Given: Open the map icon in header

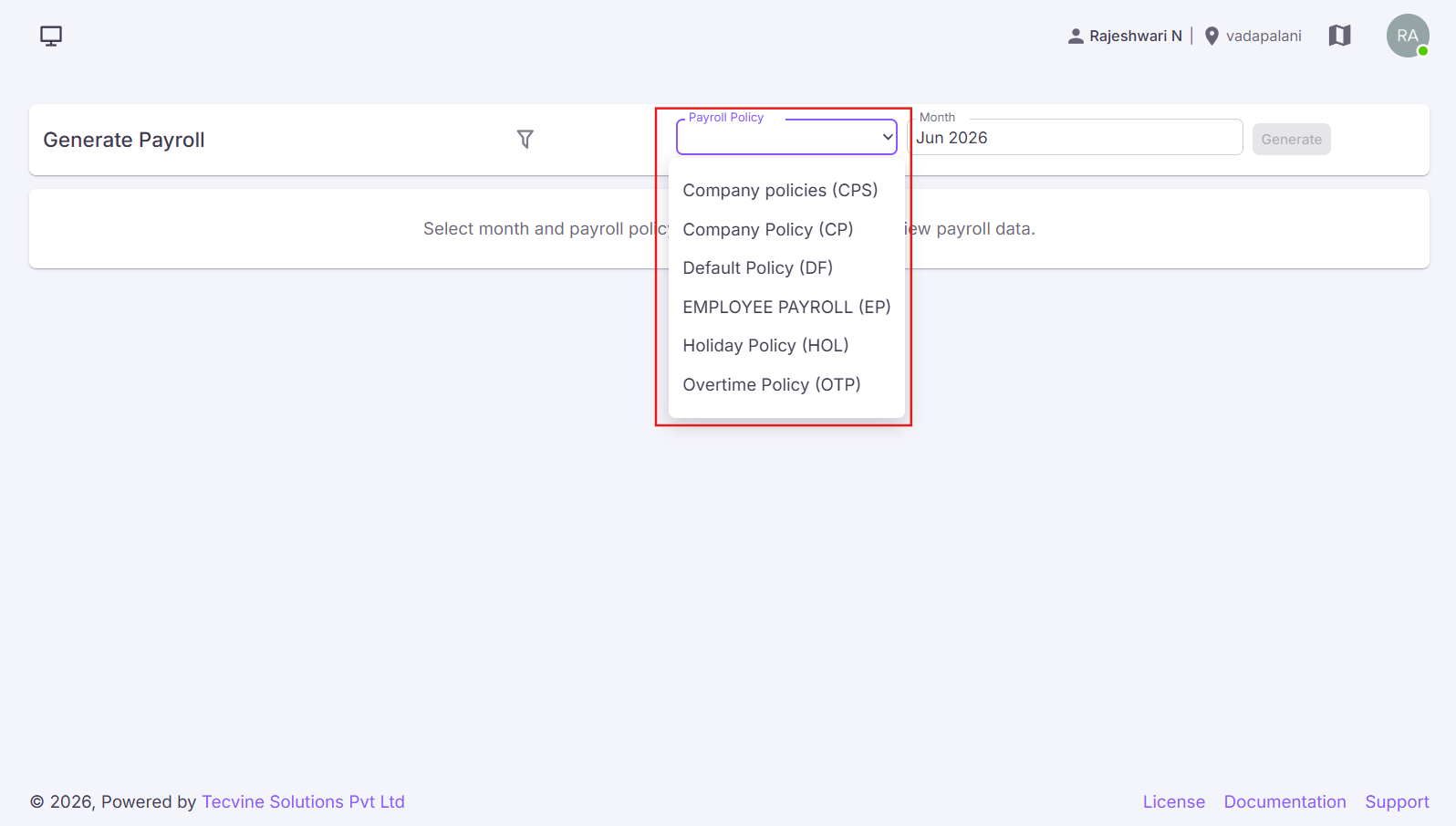Looking at the screenshot, I should coord(1339,36).
